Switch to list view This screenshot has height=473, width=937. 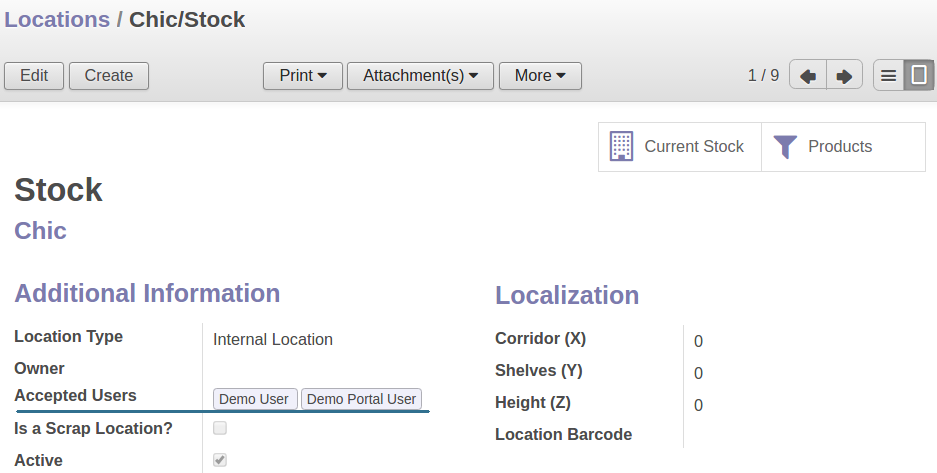click(x=888, y=76)
